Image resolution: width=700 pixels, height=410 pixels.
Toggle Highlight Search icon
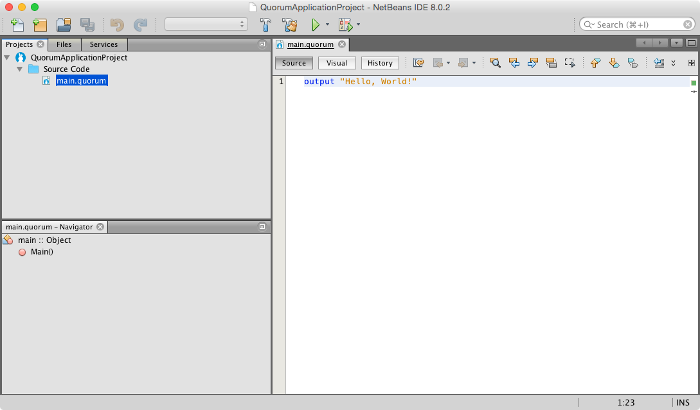pos(551,63)
